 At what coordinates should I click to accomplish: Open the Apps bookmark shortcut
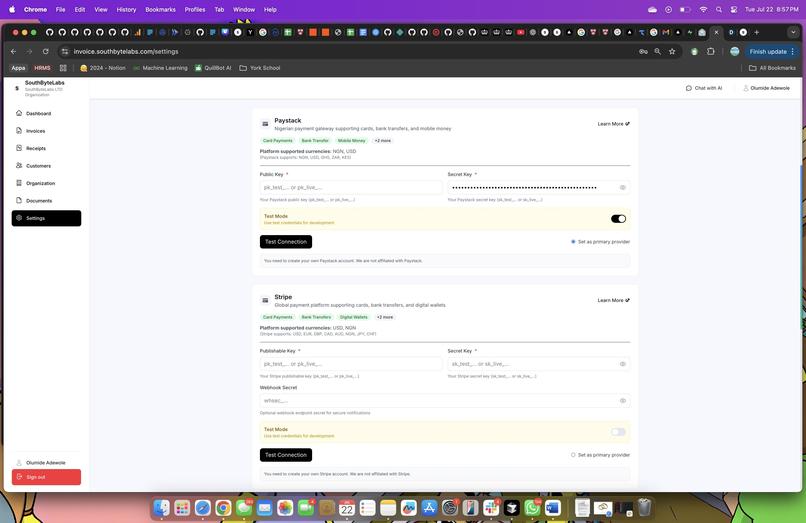[18, 68]
